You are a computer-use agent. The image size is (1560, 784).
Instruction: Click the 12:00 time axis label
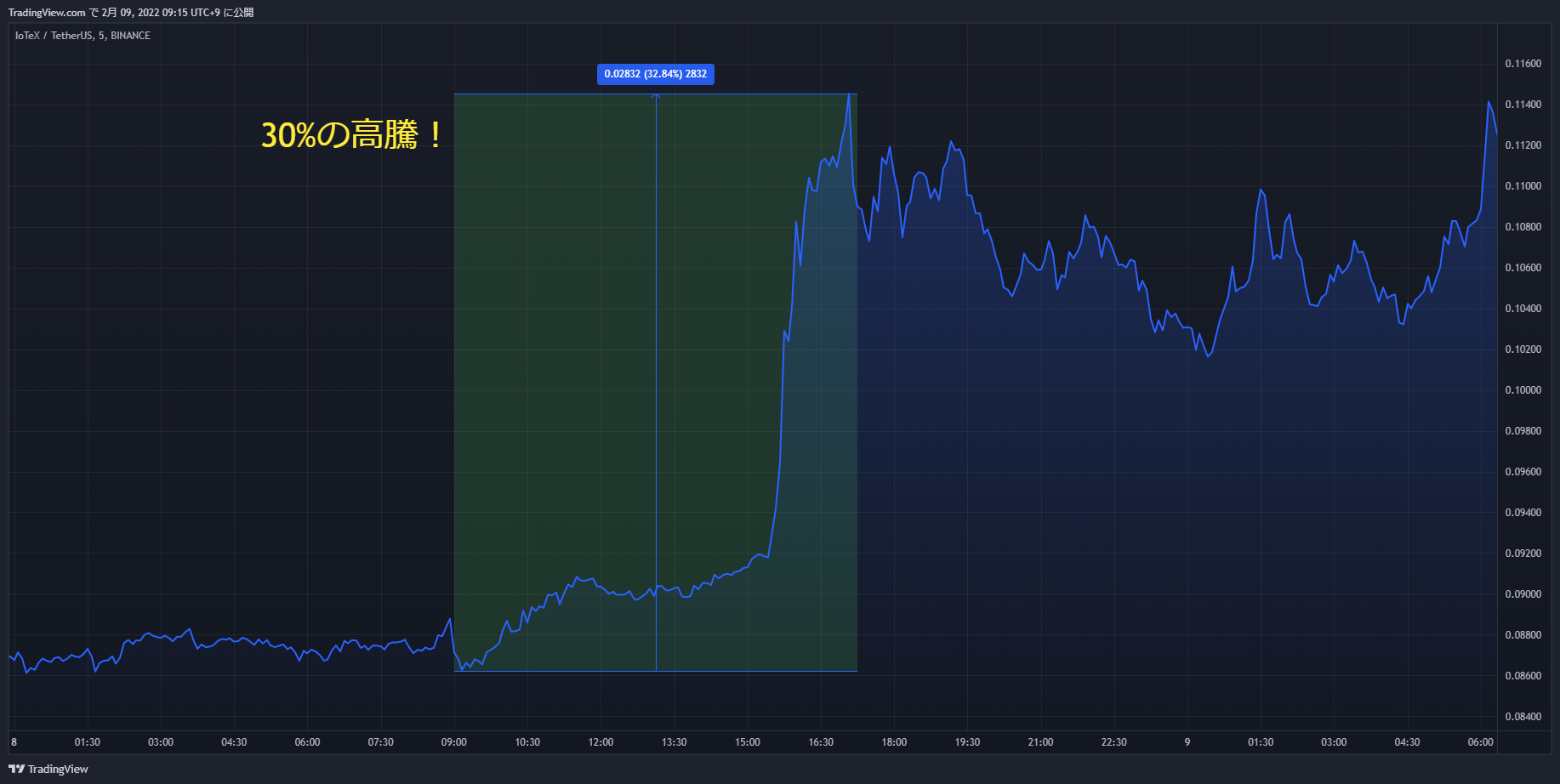pyautogui.click(x=601, y=742)
